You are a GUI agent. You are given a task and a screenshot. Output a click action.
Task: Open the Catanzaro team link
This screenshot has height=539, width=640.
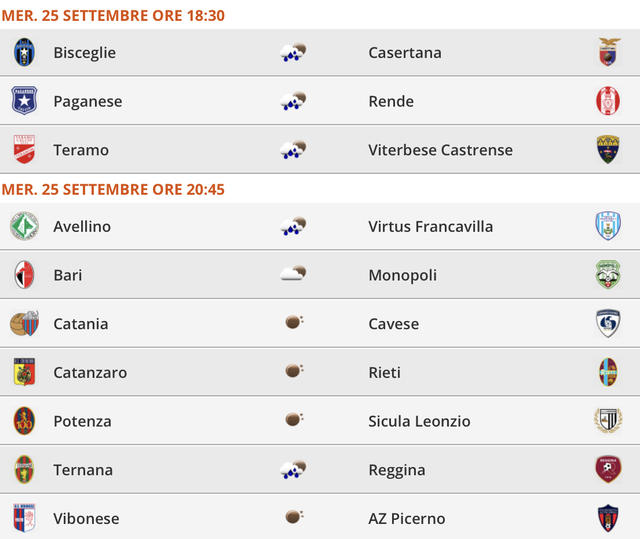pyautogui.click(x=90, y=372)
